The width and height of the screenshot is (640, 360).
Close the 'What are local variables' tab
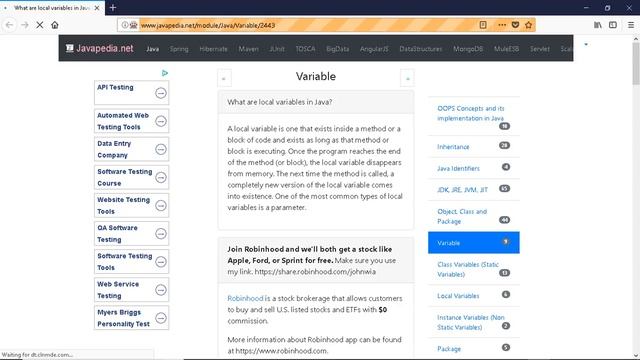click(x=97, y=8)
